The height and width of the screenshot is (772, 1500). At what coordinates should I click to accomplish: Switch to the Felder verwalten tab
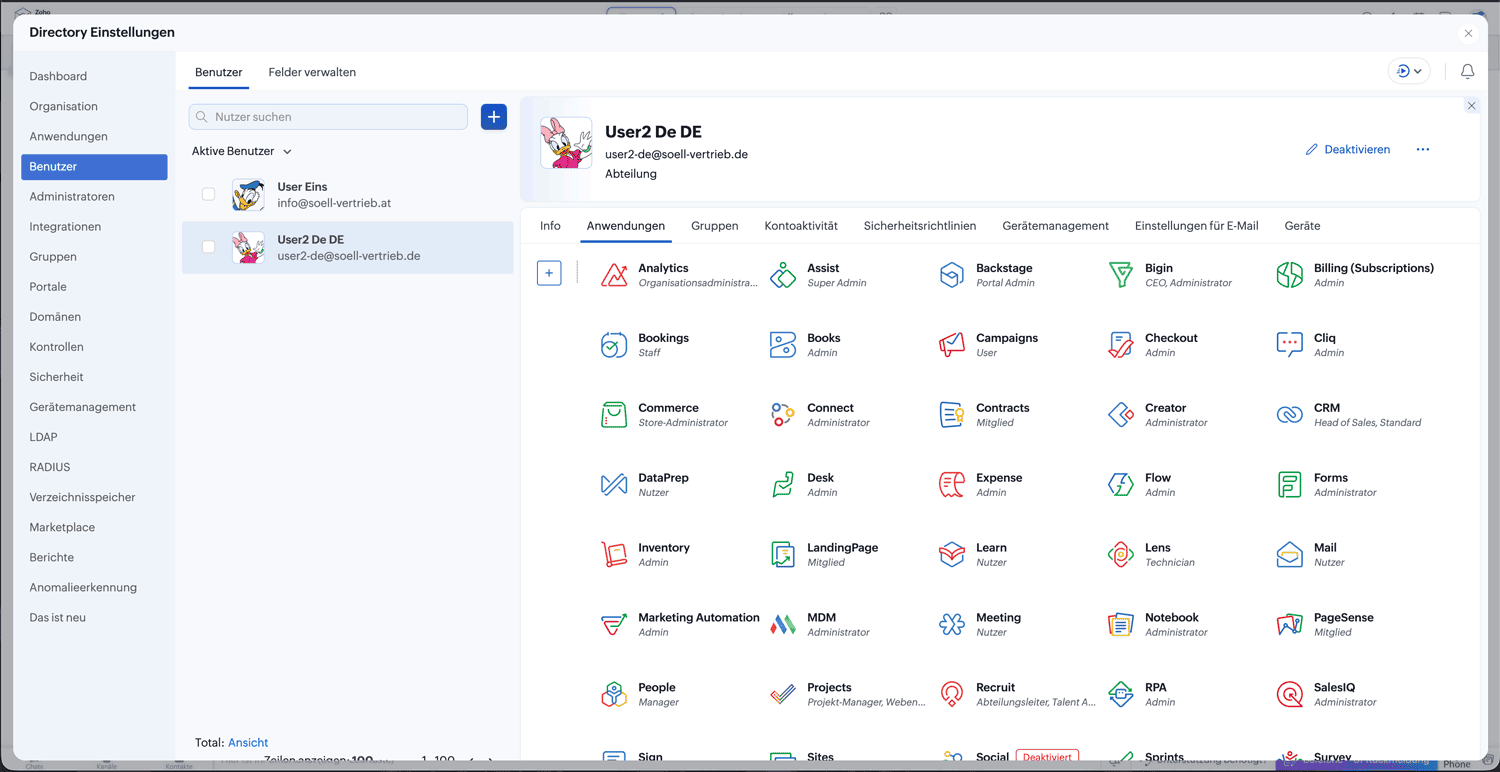click(312, 72)
